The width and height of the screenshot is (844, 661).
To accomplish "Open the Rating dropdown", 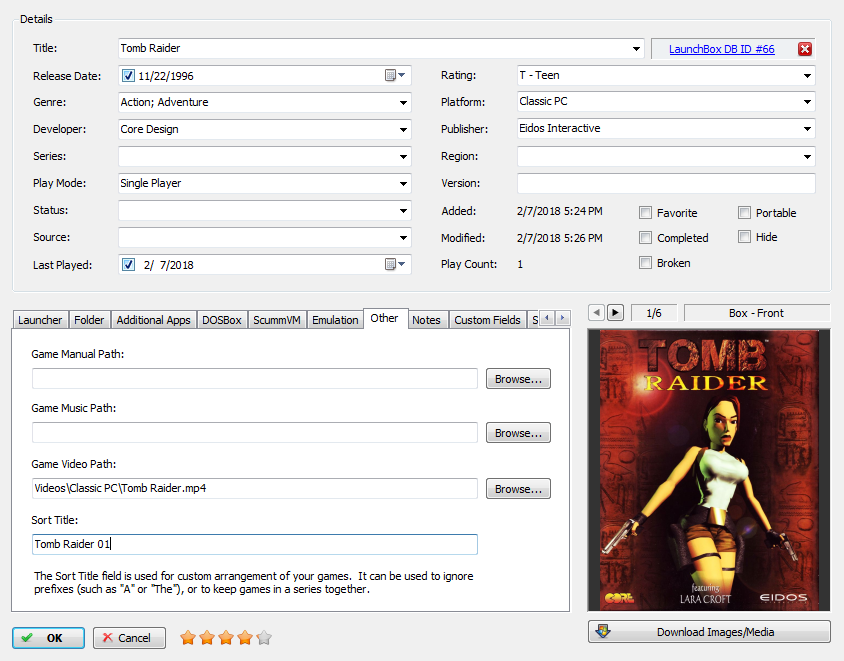I will 807,75.
